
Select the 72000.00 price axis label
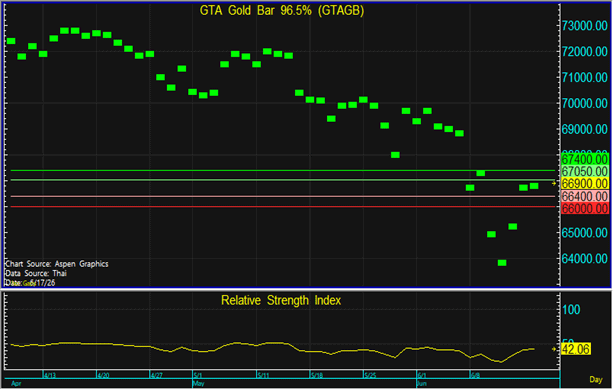[x=584, y=52]
